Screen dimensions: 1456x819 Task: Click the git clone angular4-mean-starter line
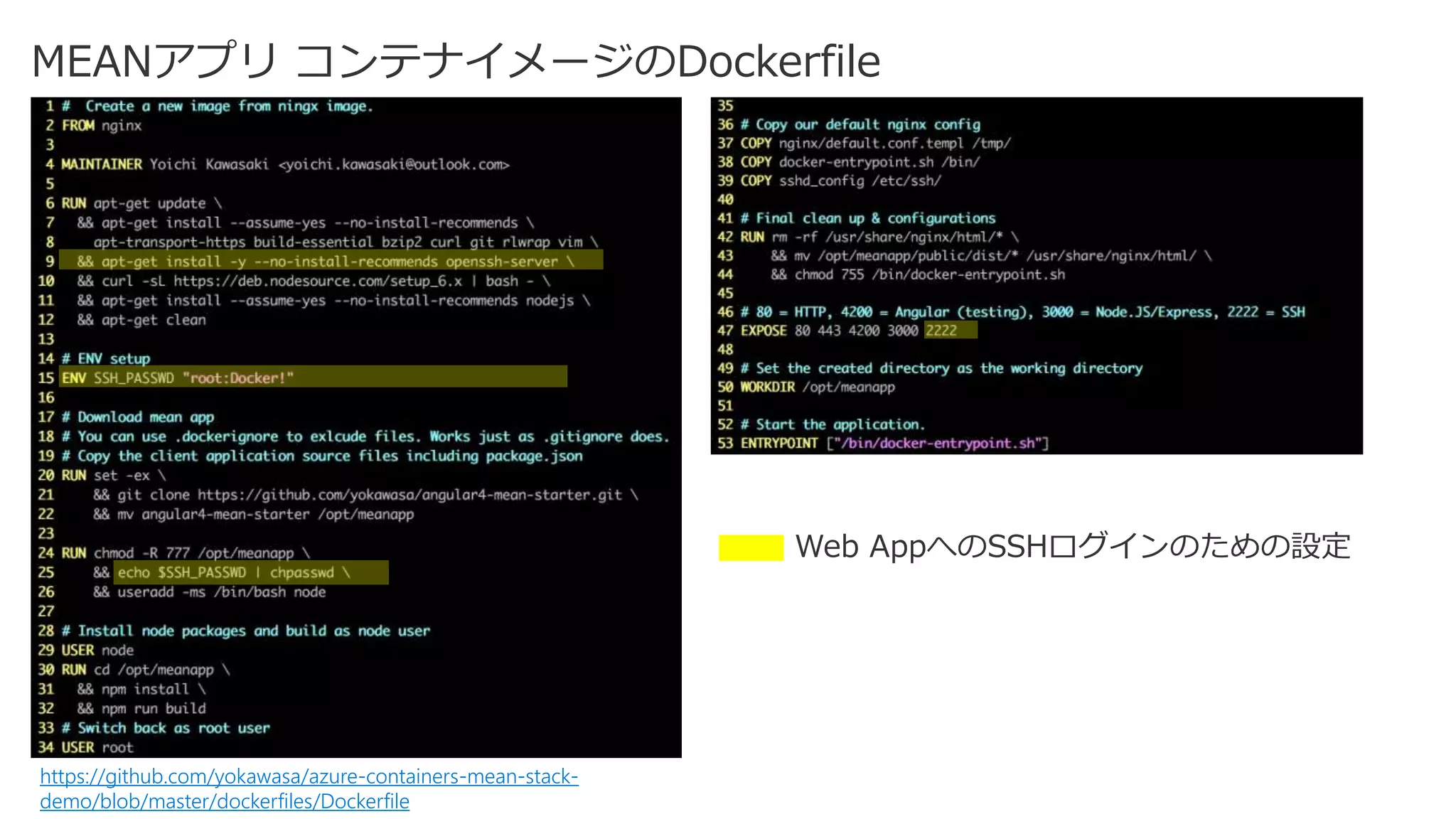tap(365, 495)
